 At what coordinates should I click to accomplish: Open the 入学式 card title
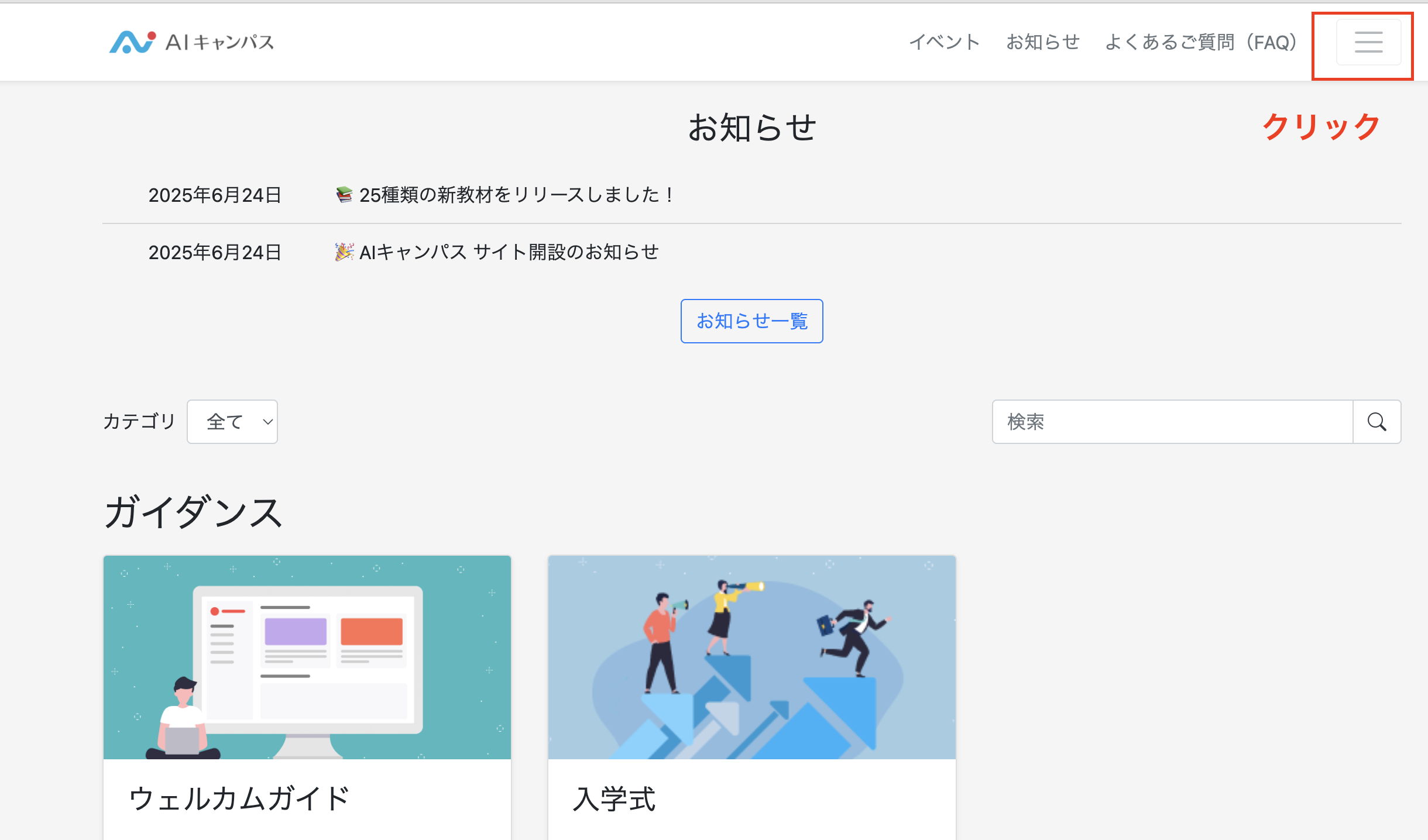coord(615,798)
